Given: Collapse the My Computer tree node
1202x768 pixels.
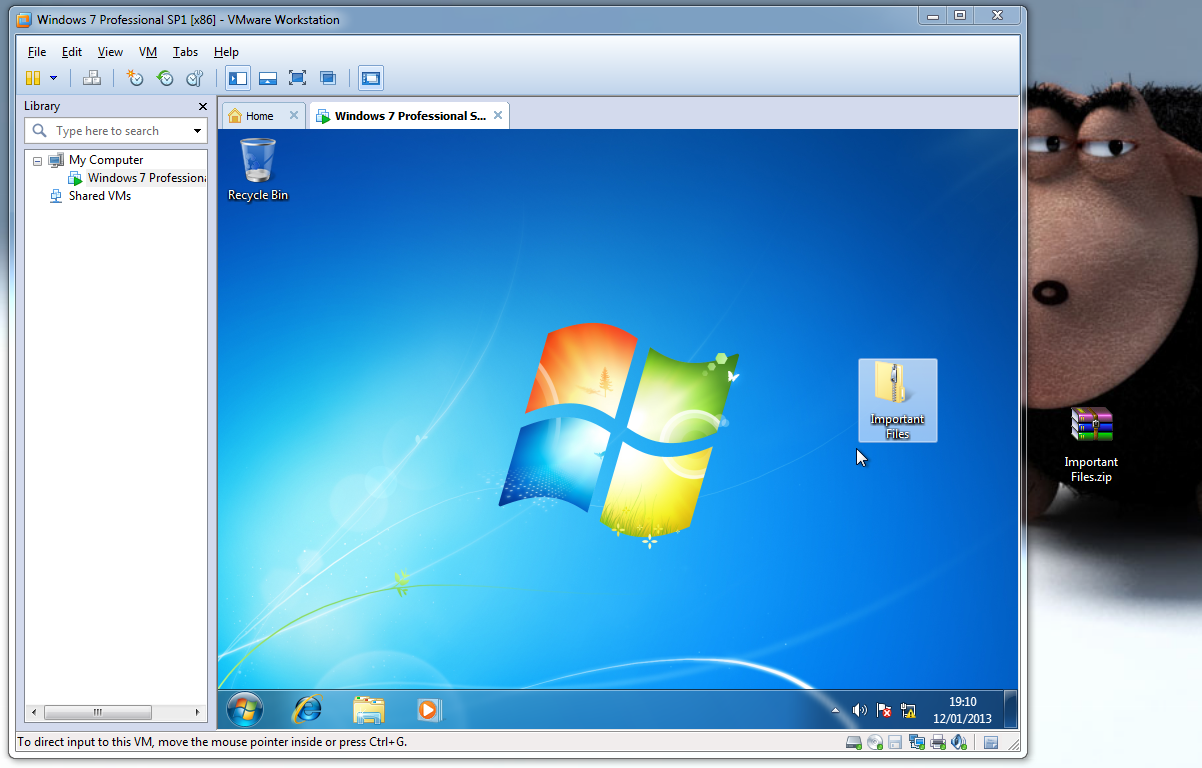Looking at the screenshot, I should pyautogui.click(x=37, y=160).
